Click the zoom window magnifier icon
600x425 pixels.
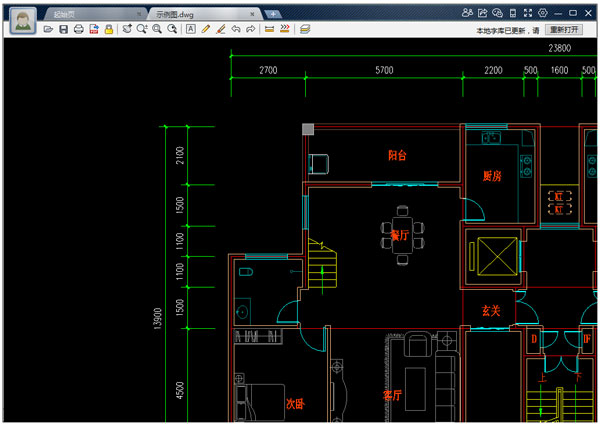coord(157,29)
